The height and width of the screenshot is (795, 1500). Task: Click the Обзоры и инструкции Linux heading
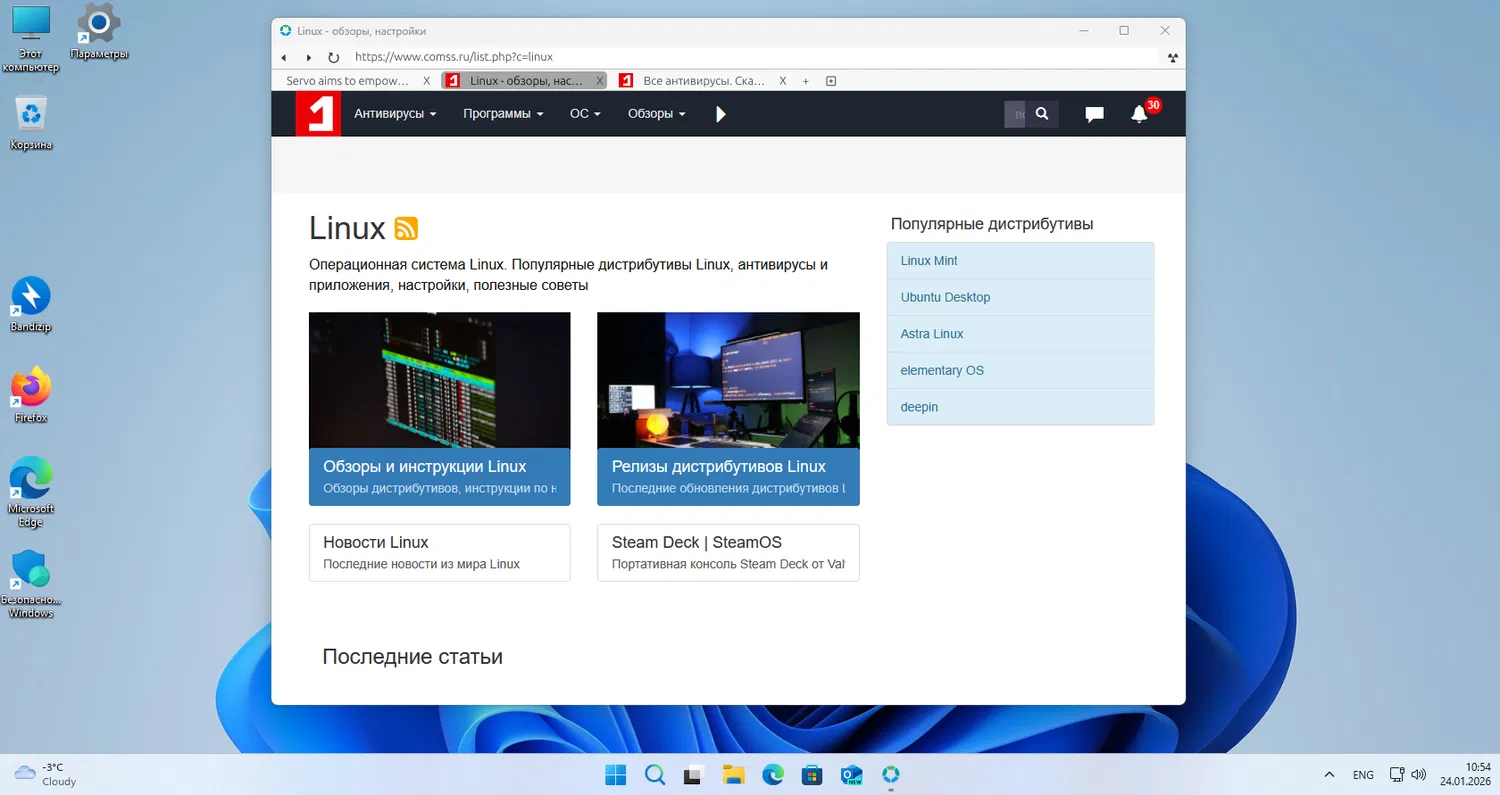[424, 467]
